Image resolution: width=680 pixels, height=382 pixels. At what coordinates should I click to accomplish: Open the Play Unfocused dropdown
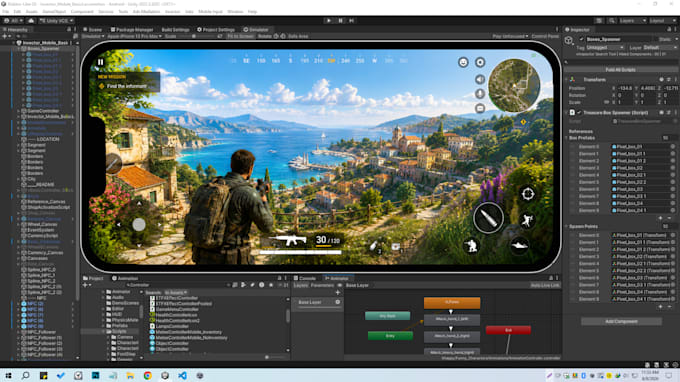510,36
